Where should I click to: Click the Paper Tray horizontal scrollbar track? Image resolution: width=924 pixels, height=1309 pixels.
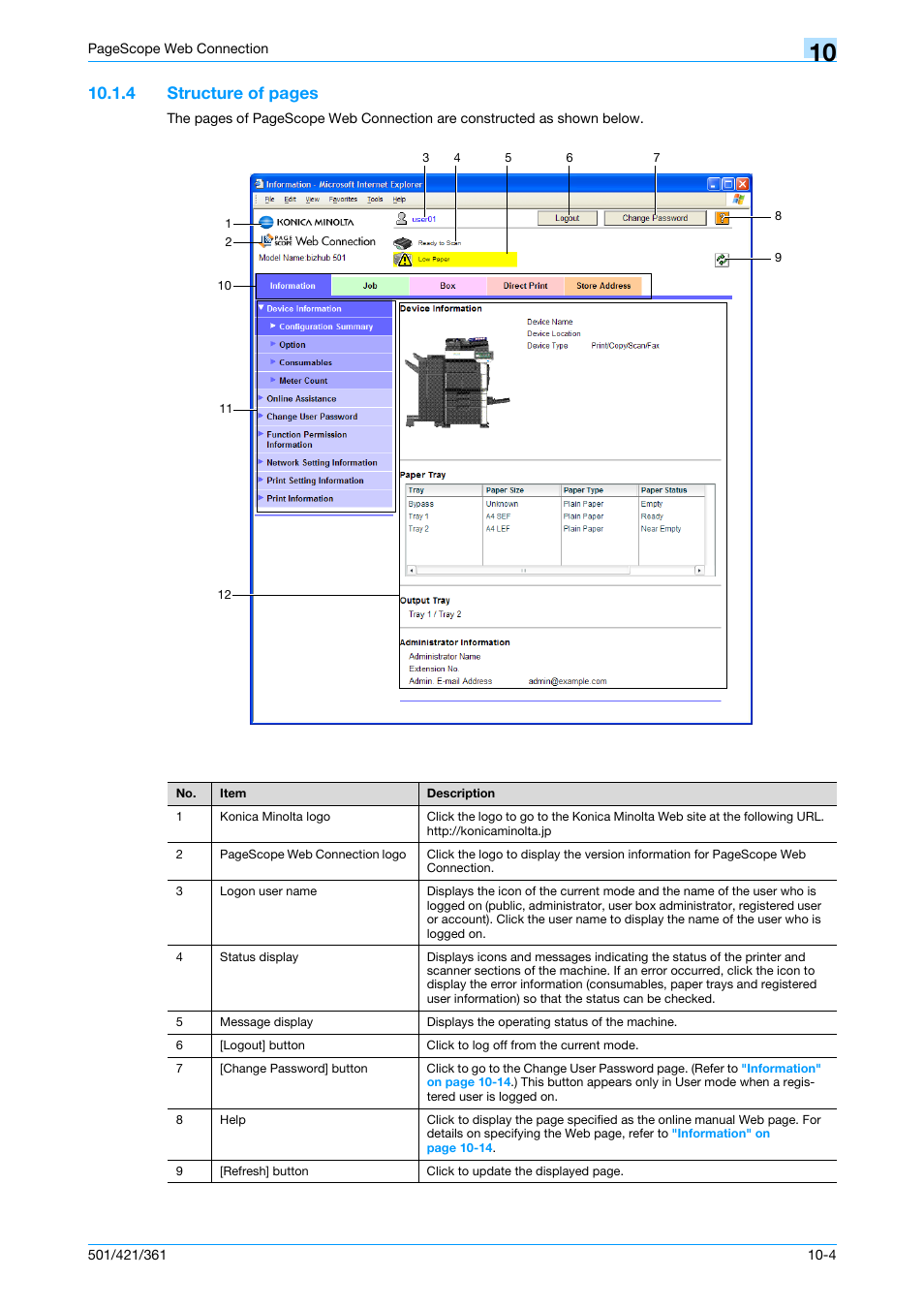click(x=554, y=571)
